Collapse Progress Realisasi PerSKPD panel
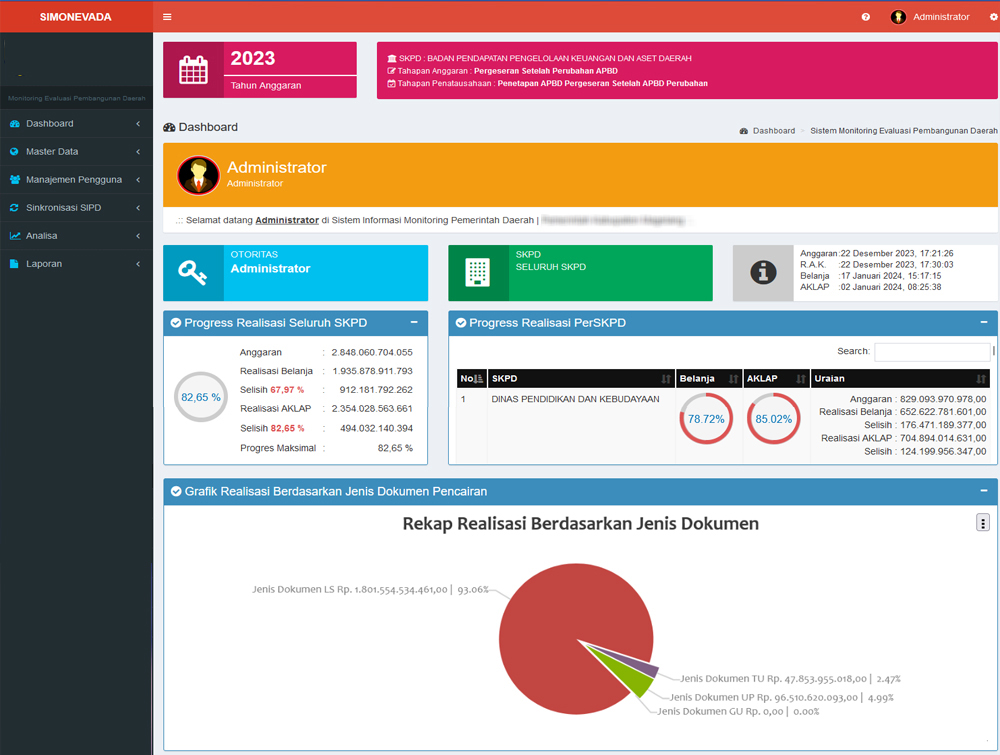The height and width of the screenshot is (755, 1000). pos(984,323)
